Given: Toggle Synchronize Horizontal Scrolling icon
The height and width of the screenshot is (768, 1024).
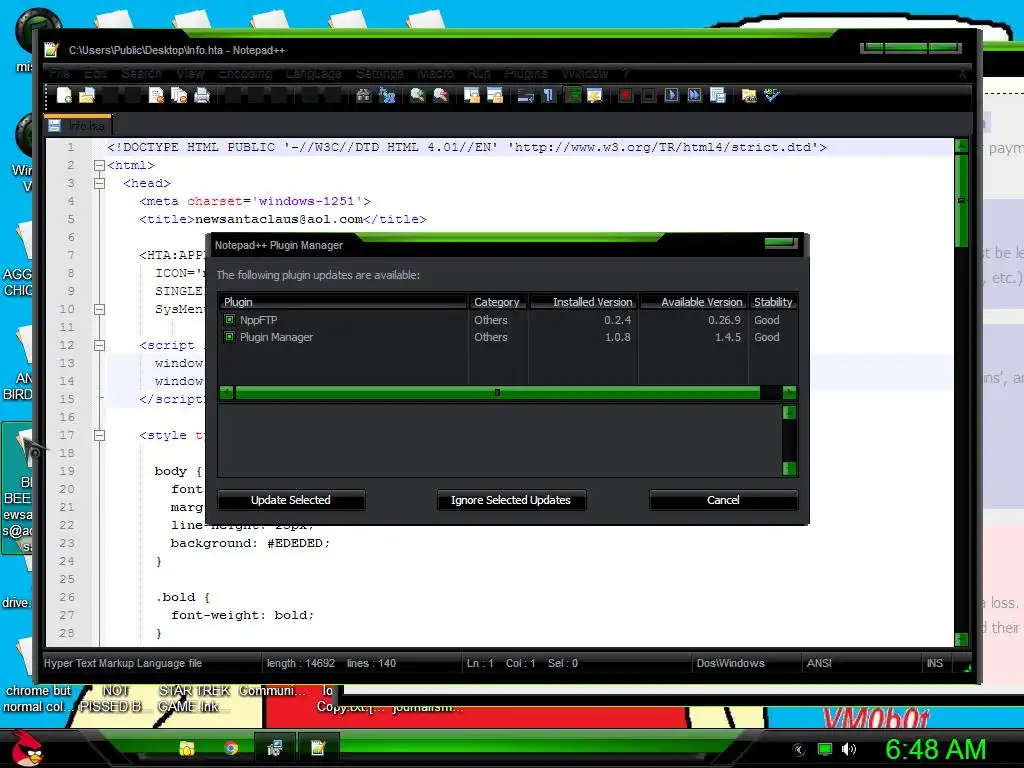Looking at the screenshot, I should point(495,95).
